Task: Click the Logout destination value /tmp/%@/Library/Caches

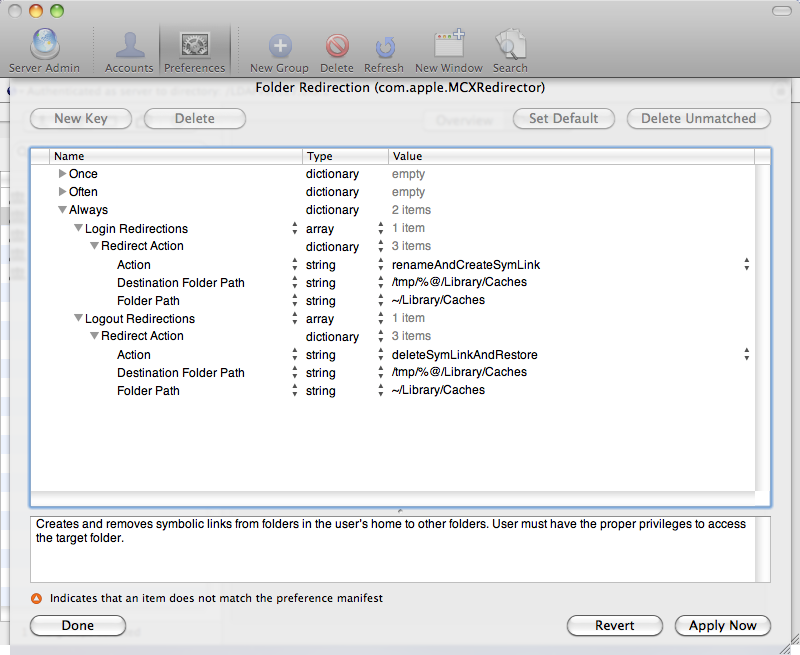Action: 459,372
